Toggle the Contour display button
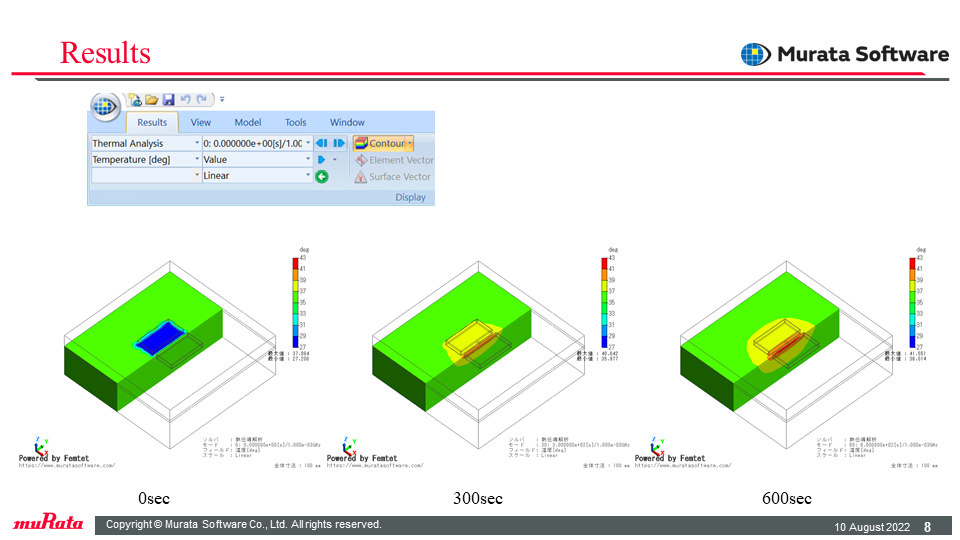 pos(380,143)
